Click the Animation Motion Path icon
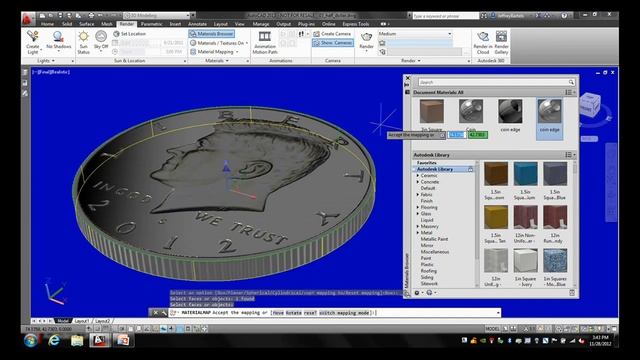The width and height of the screenshot is (640, 360). 264,37
